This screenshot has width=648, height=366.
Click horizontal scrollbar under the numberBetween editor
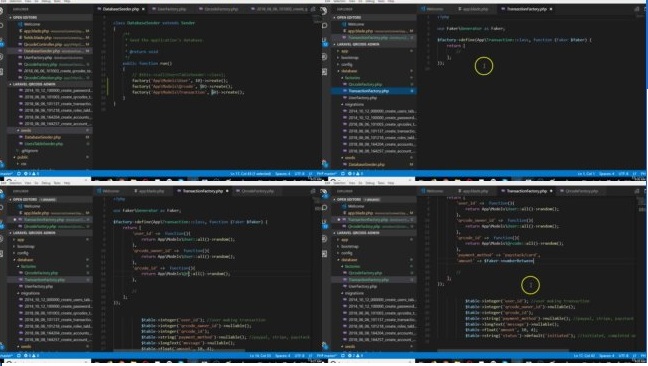pos(503,351)
